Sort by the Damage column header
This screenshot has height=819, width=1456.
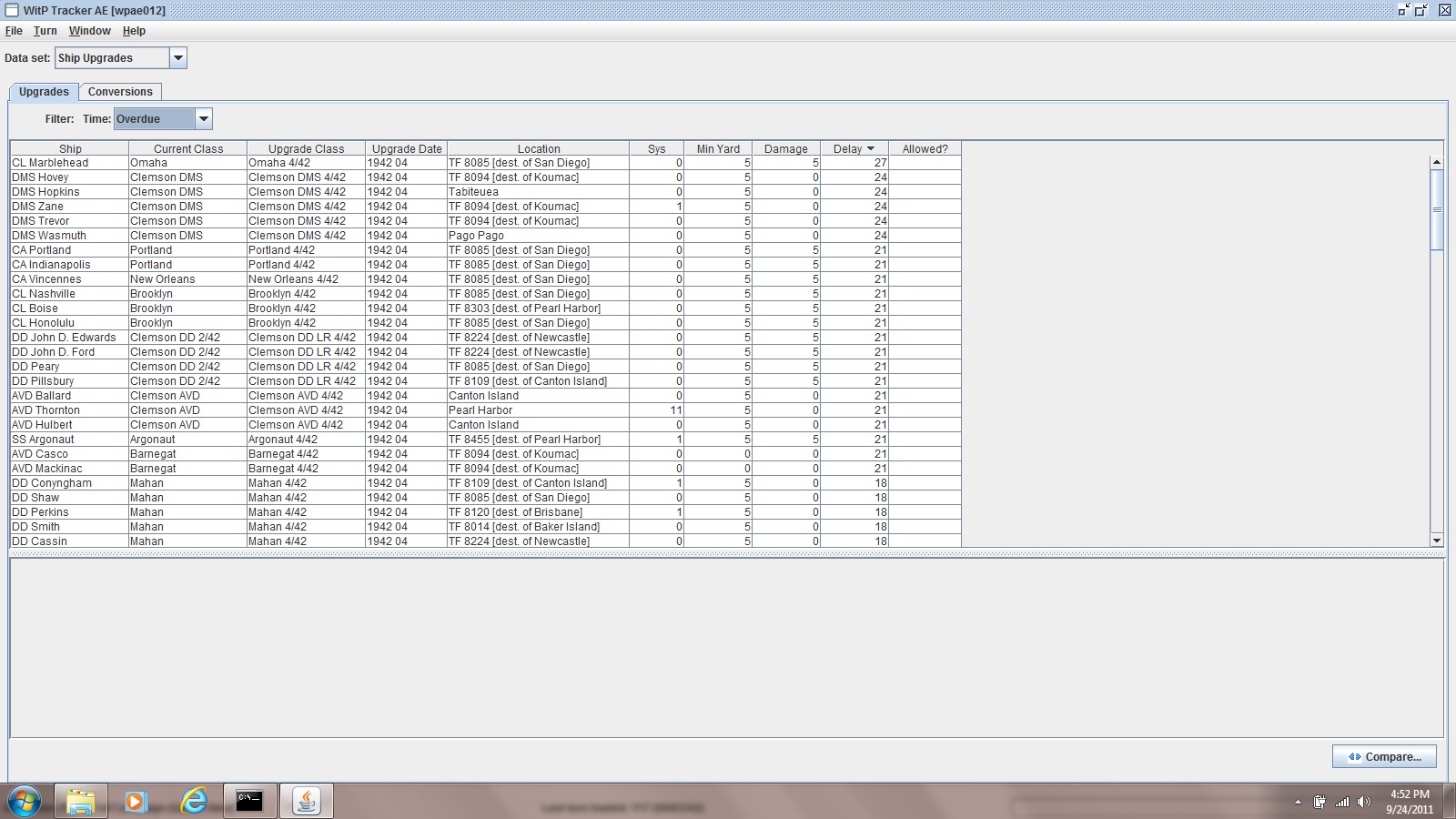click(x=786, y=148)
